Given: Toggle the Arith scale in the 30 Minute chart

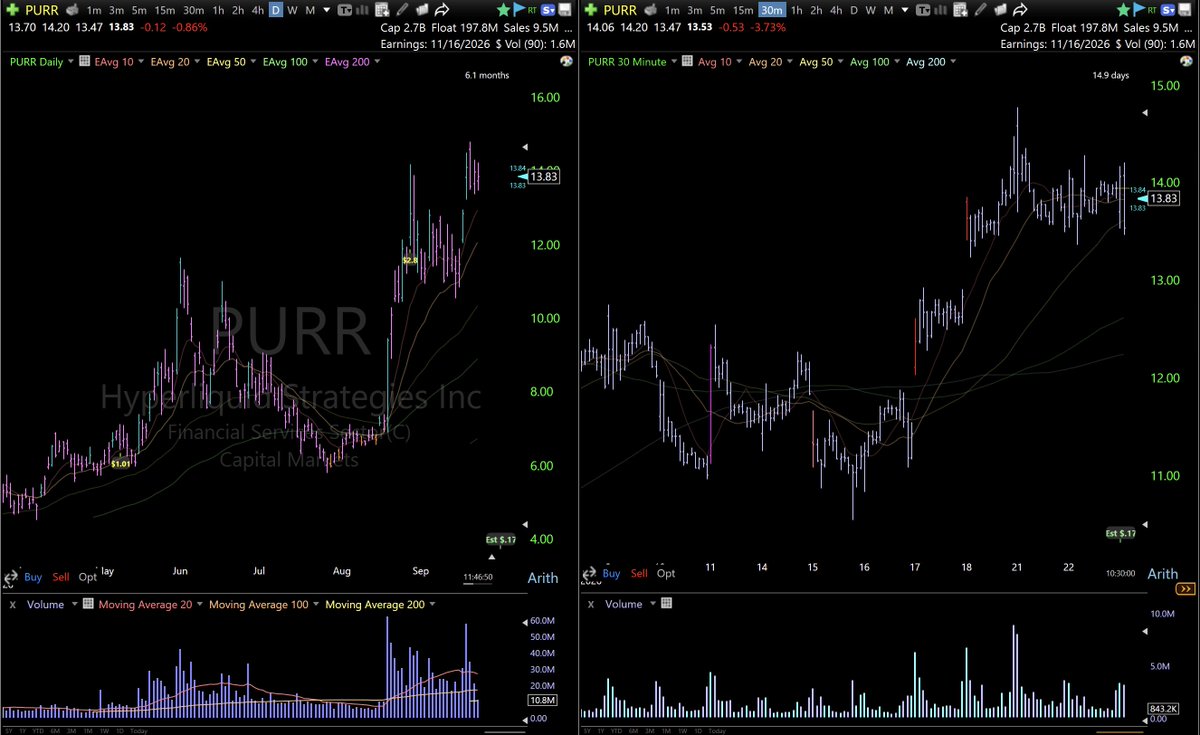Looking at the screenshot, I should 1162,574.
